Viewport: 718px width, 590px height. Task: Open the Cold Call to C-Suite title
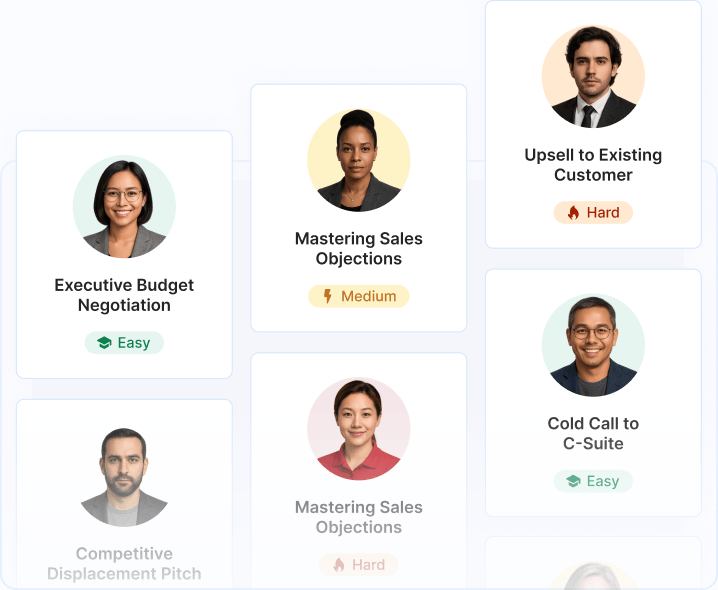593,433
